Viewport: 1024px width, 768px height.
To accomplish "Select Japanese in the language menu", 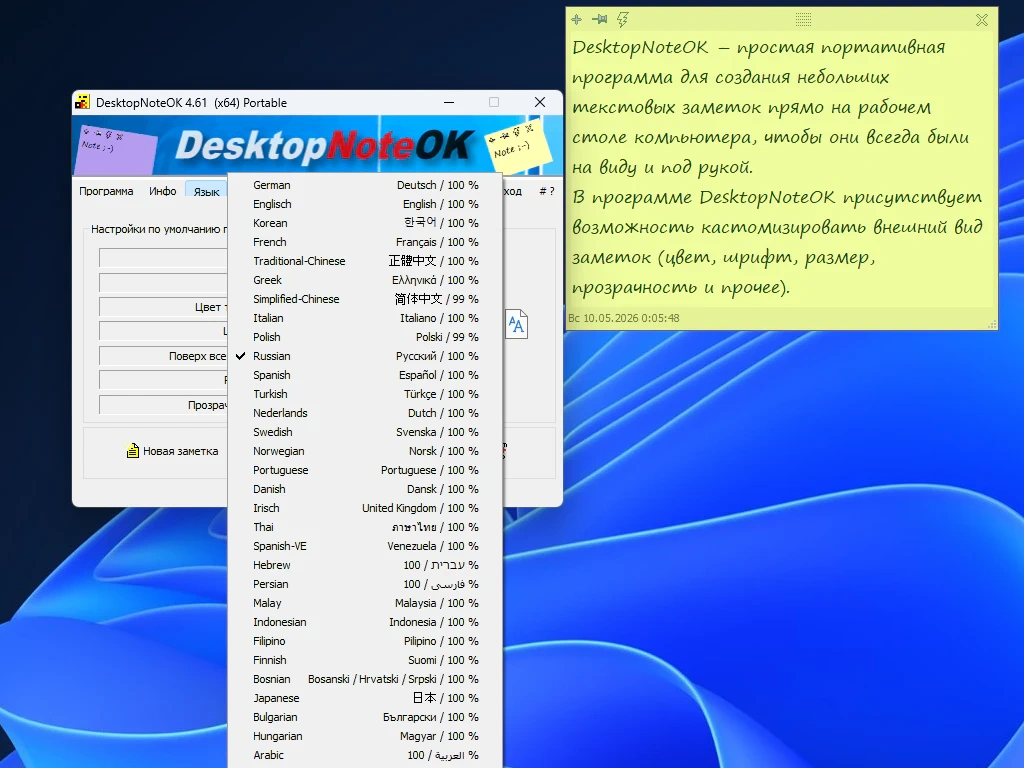I will click(x=366, y=698).
